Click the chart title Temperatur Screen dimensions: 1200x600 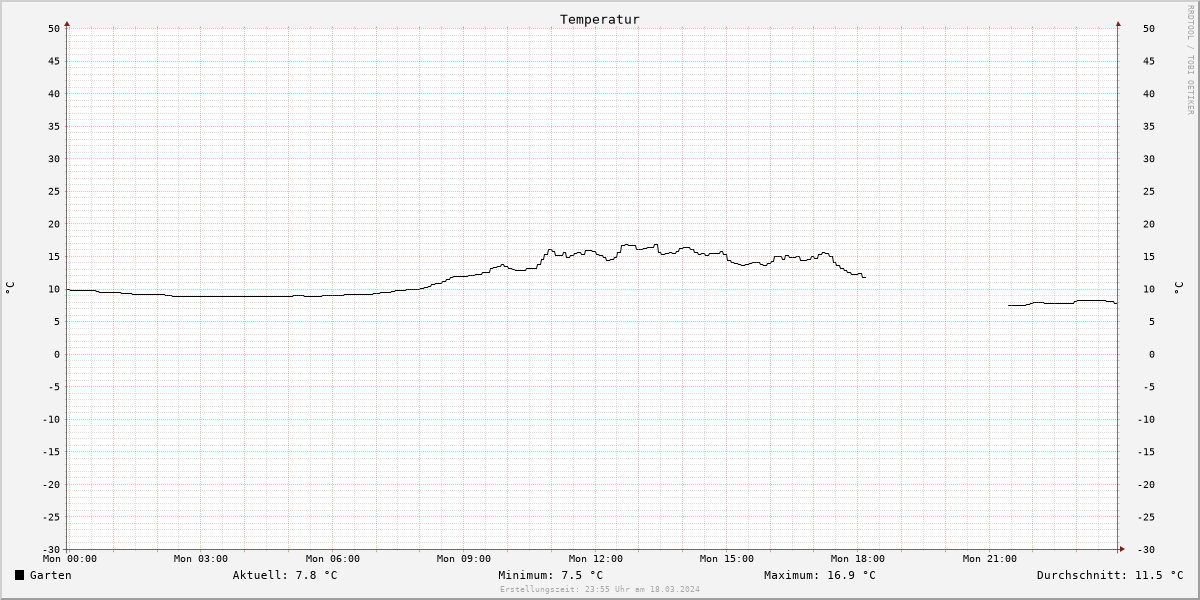pyautogui.click(x=600, y=19)
